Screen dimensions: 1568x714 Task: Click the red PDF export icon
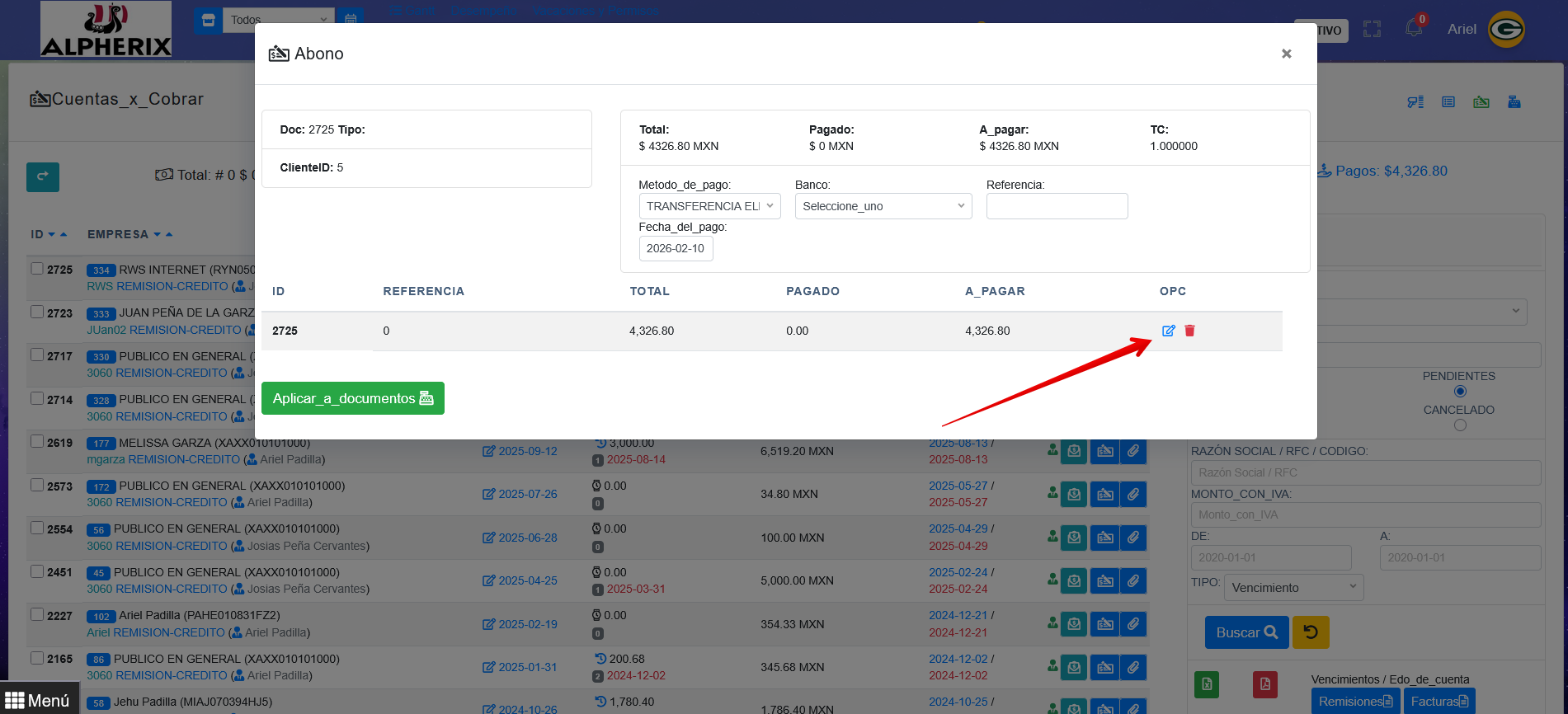(1264, 684)
